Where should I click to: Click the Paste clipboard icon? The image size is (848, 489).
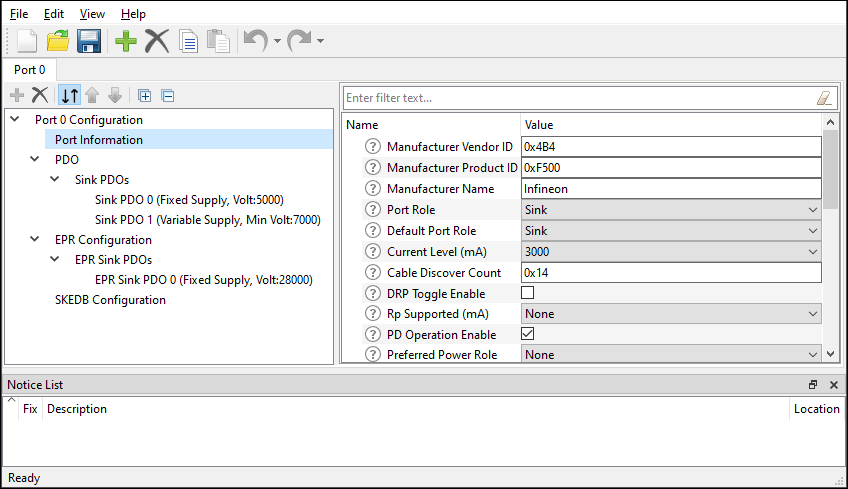(218, 41)
